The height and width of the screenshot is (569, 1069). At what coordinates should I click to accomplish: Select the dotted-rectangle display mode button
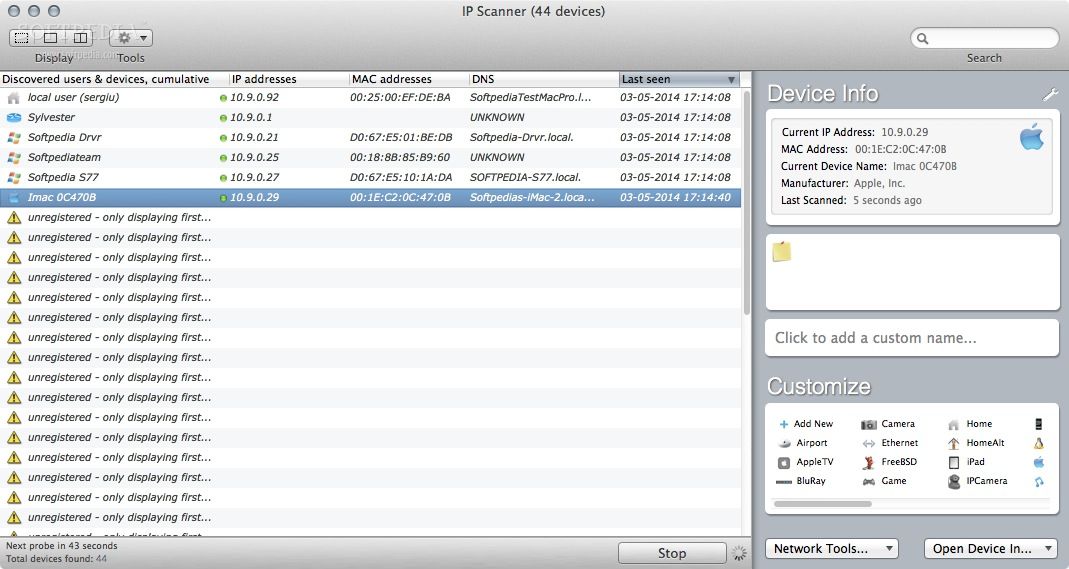22,38
